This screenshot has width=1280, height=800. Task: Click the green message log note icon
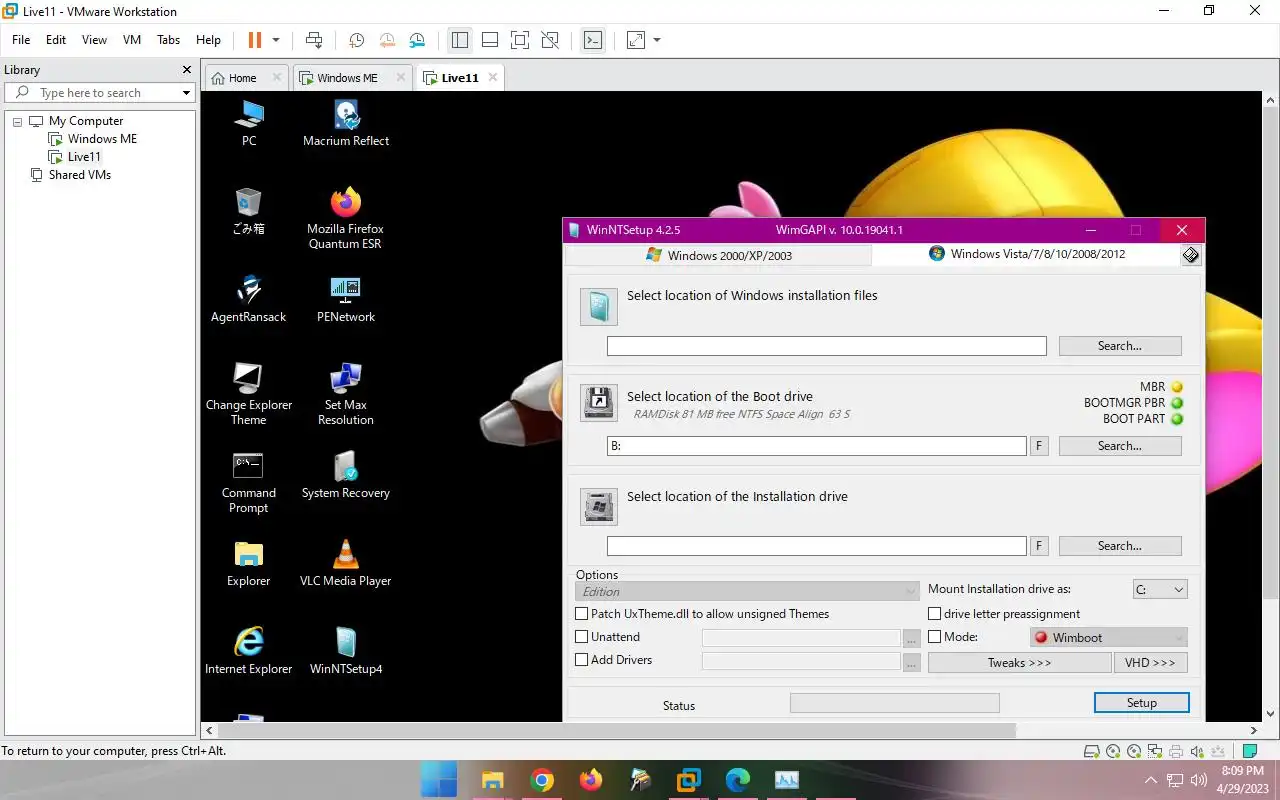click(1251, 751)
